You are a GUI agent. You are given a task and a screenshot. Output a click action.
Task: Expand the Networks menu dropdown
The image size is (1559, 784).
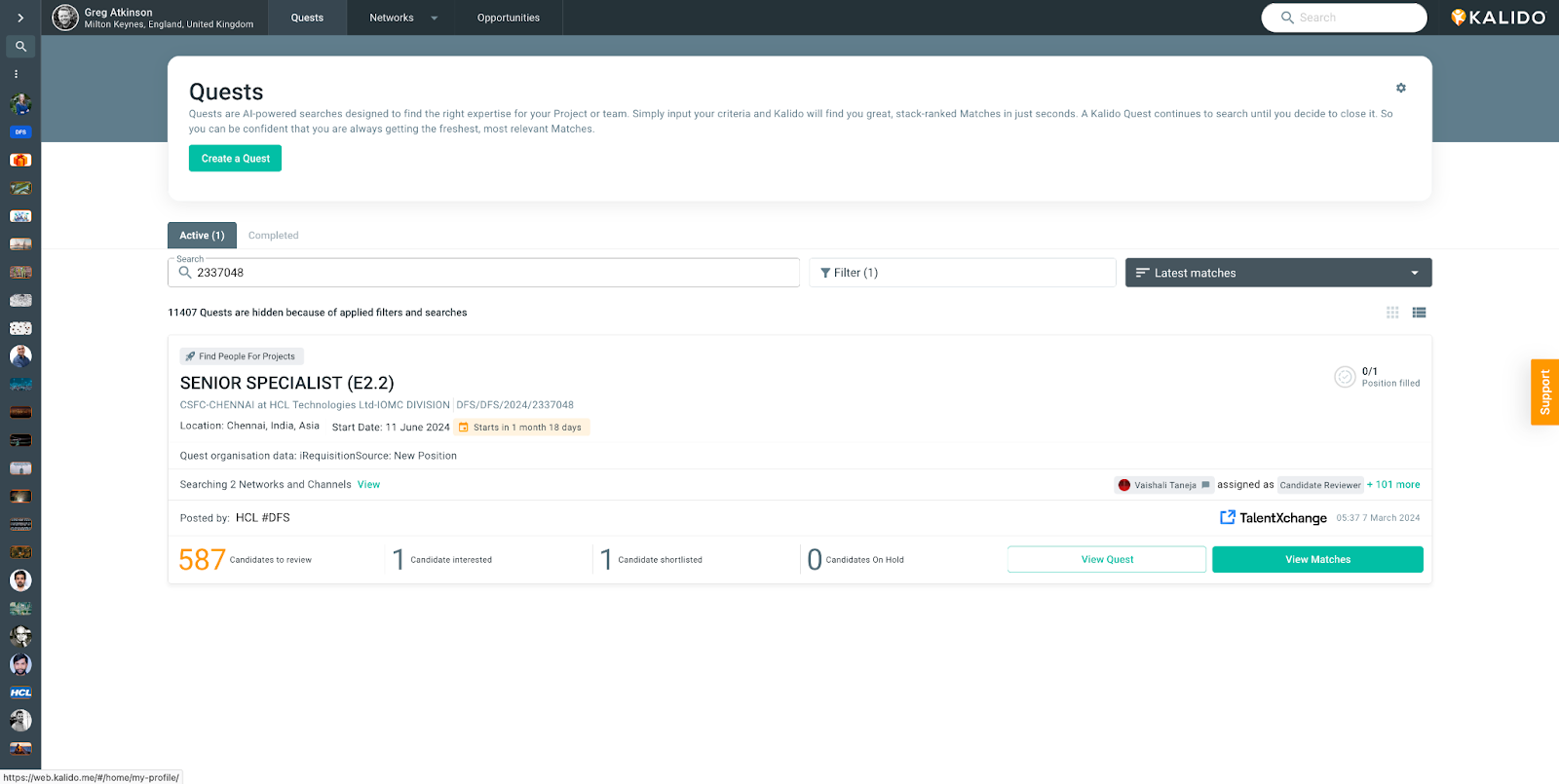pyautogui.click(x=434, y=18)
